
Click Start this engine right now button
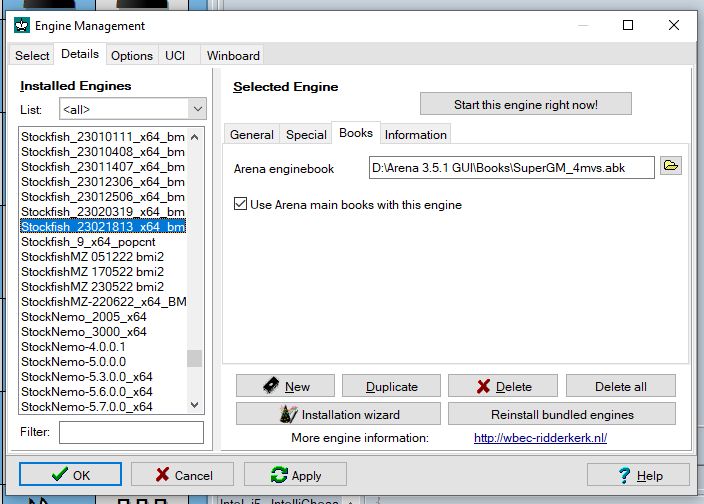[526, 104]
